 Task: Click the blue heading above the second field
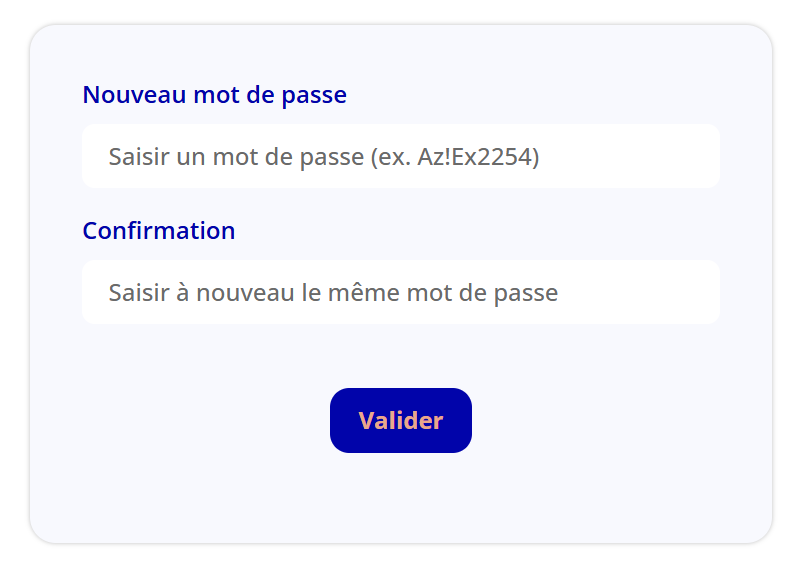[x=158, y=231]
